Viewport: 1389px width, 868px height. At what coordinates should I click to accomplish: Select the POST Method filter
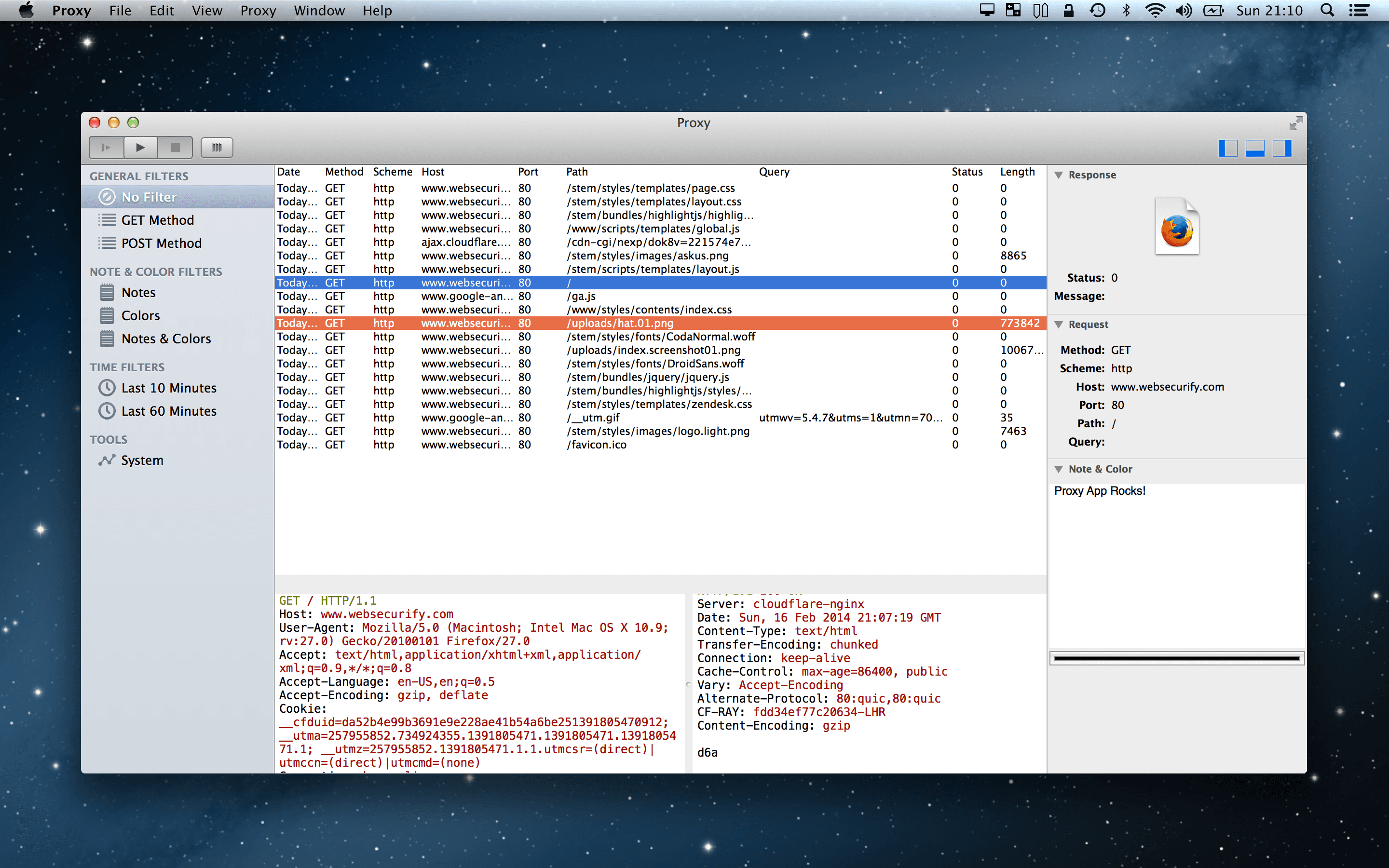click(x=178, y=243)
